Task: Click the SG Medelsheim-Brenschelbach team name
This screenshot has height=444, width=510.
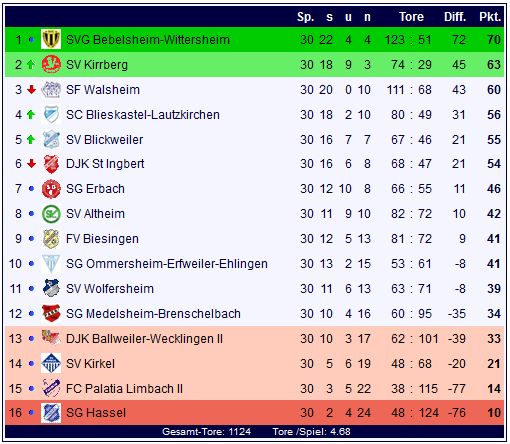Action: tap(153, 314)
